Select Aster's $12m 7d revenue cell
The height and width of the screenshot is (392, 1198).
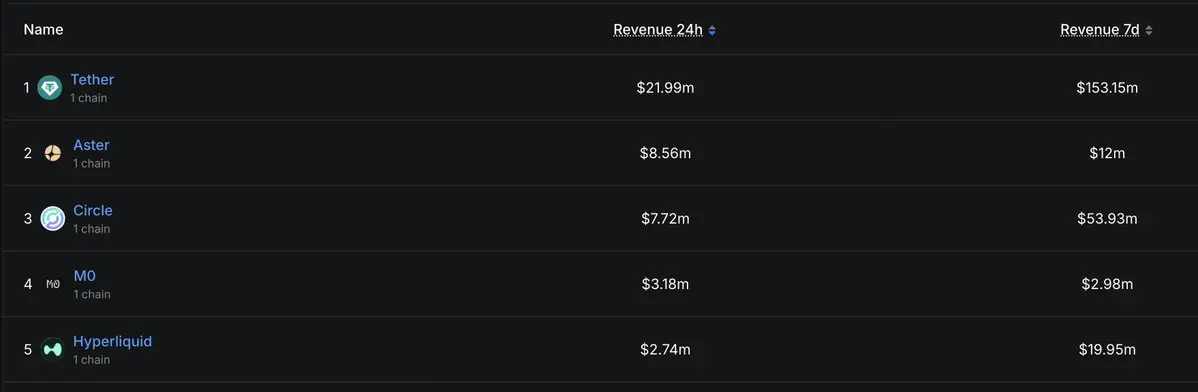coord(1108,154)
